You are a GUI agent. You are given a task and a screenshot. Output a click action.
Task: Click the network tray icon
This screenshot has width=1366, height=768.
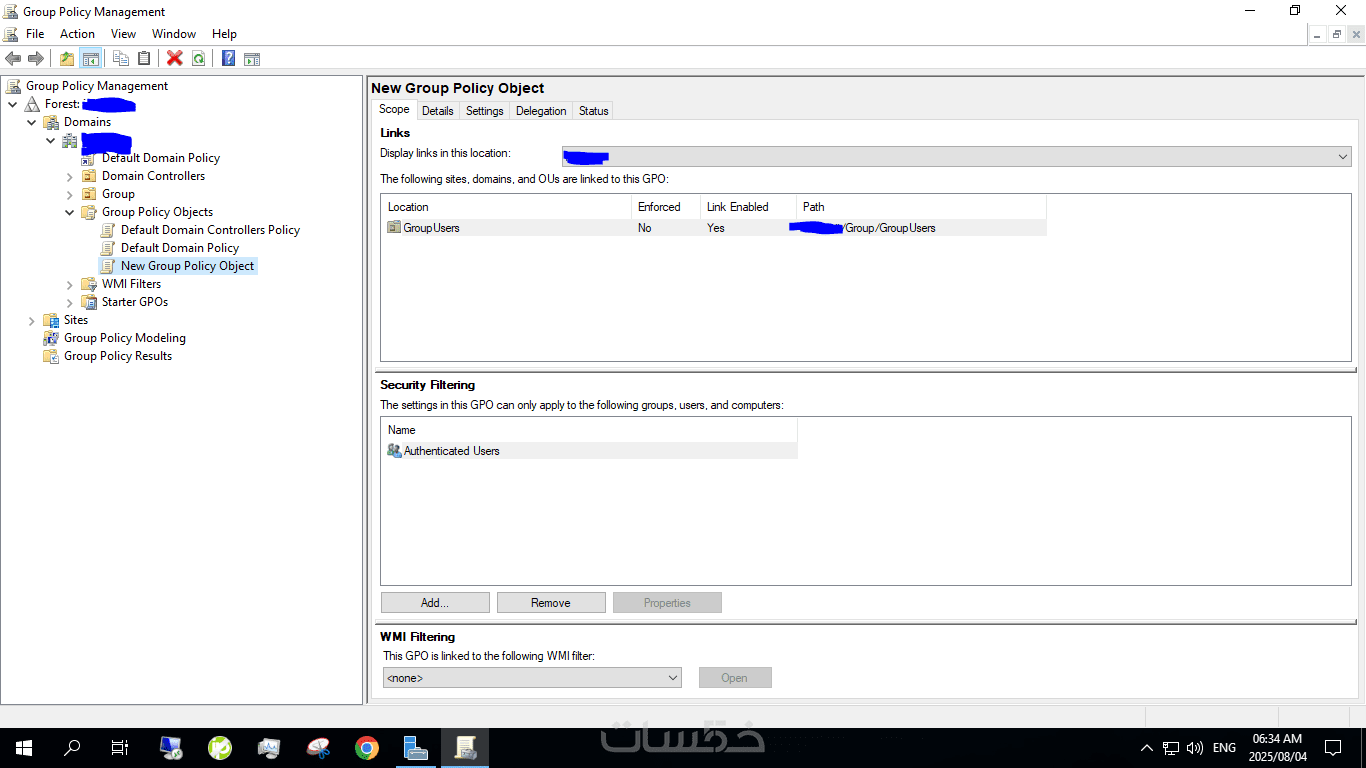(x=1171, y=748)
